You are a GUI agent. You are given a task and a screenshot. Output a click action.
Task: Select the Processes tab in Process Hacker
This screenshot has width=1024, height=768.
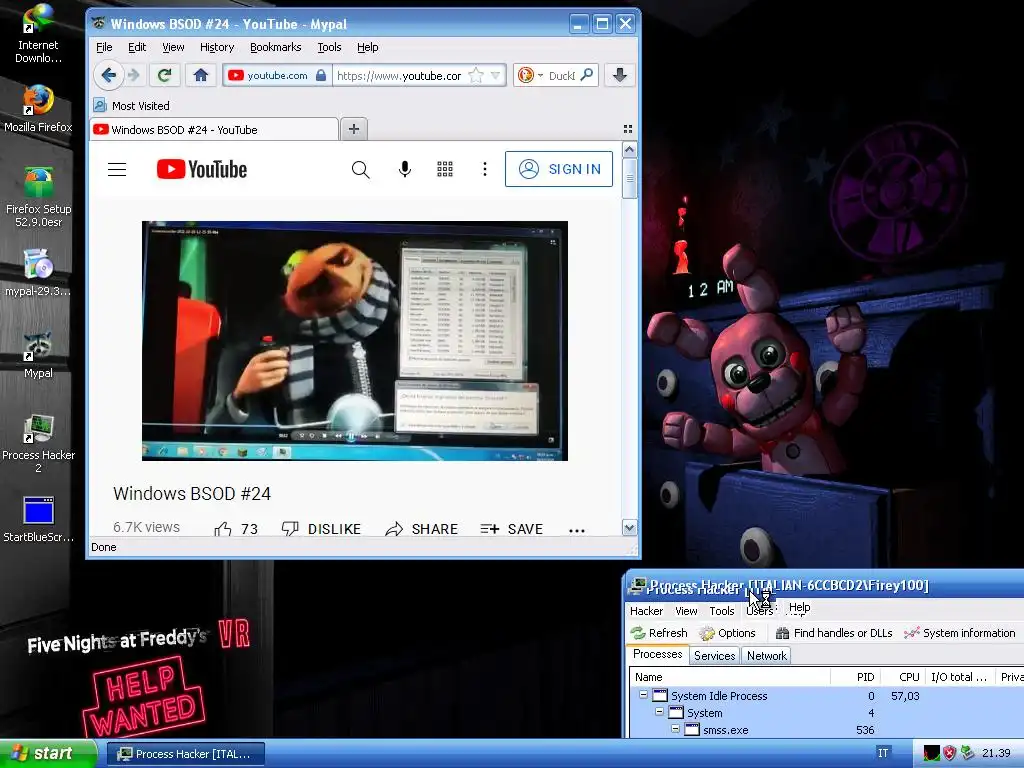pyautogui.click(x=658, y=654)
